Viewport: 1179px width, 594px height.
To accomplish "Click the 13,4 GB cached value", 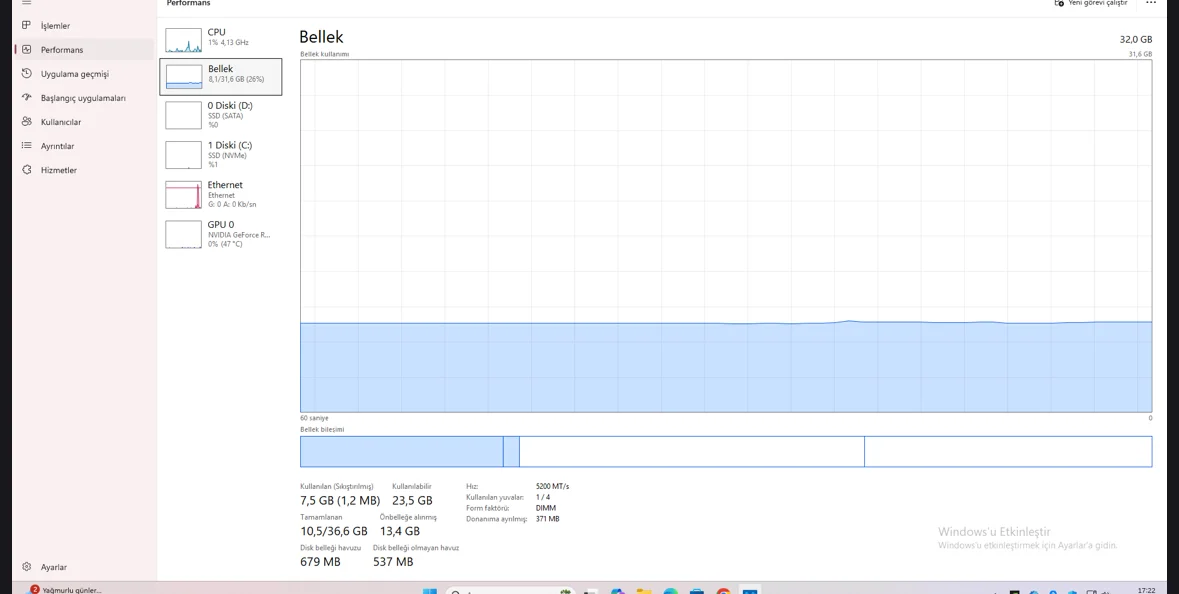I will (x=399, y=532).
